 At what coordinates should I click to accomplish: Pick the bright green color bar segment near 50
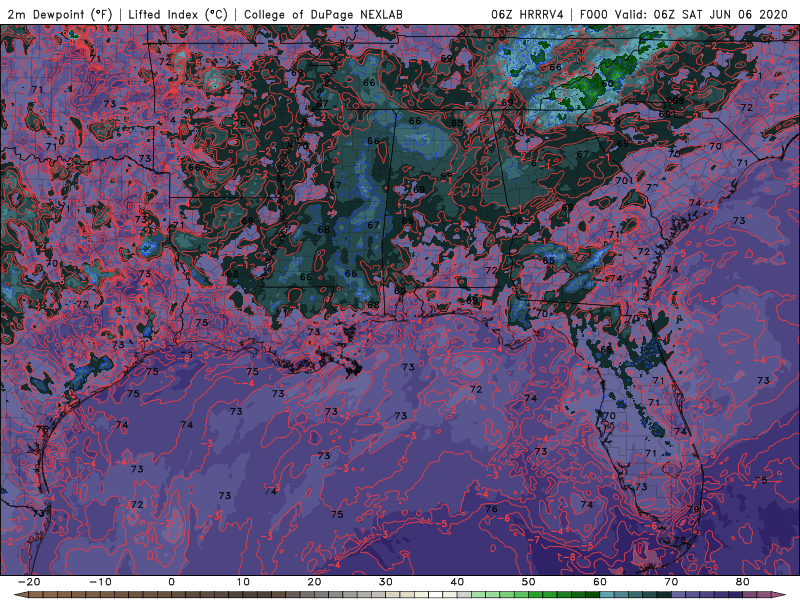(x=536, y=595)
